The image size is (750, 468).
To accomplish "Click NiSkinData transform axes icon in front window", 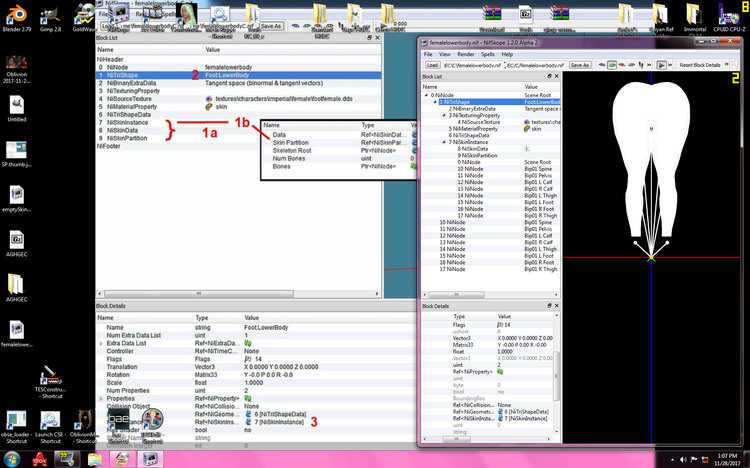I will (527, 149).
